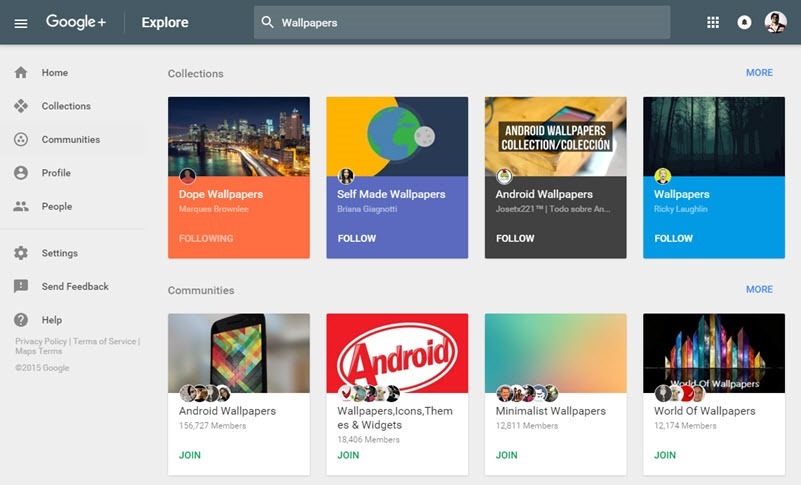The image size is (801, 485).
Task: Click the search magnifier icon
Action: [267, 22]
